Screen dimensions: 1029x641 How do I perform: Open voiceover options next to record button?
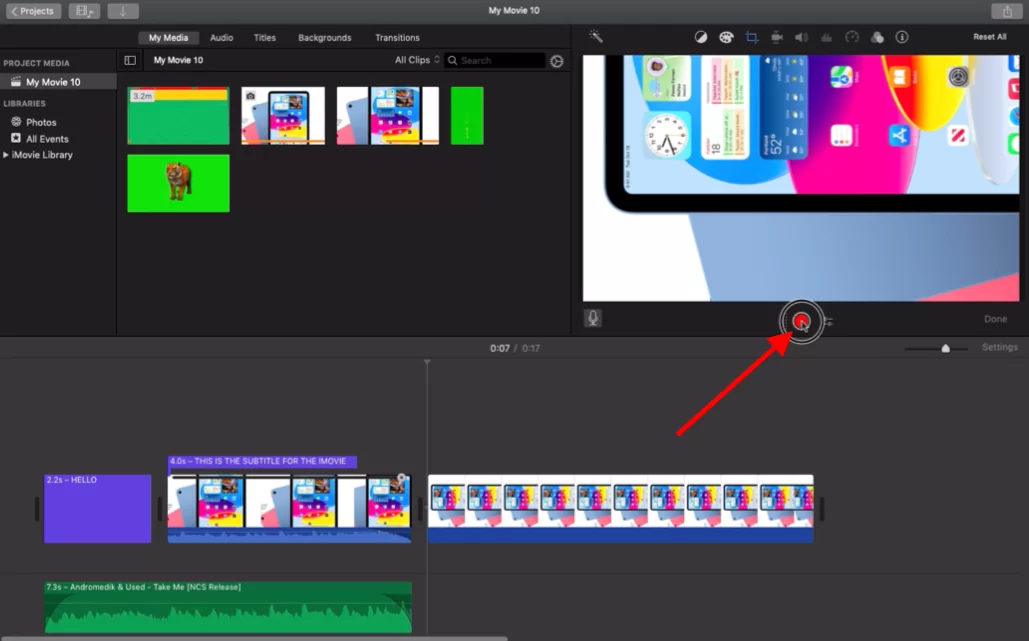tap(828, 321)
